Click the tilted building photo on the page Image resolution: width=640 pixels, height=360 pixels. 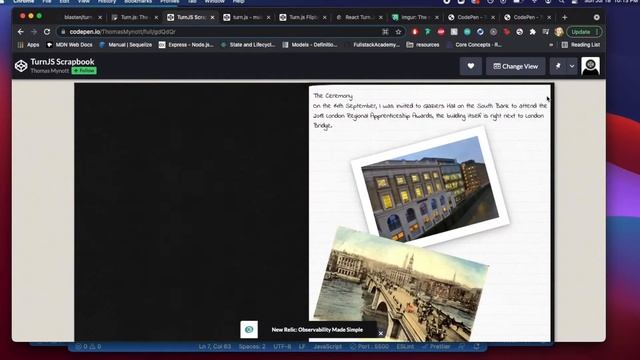coord(430,187)
